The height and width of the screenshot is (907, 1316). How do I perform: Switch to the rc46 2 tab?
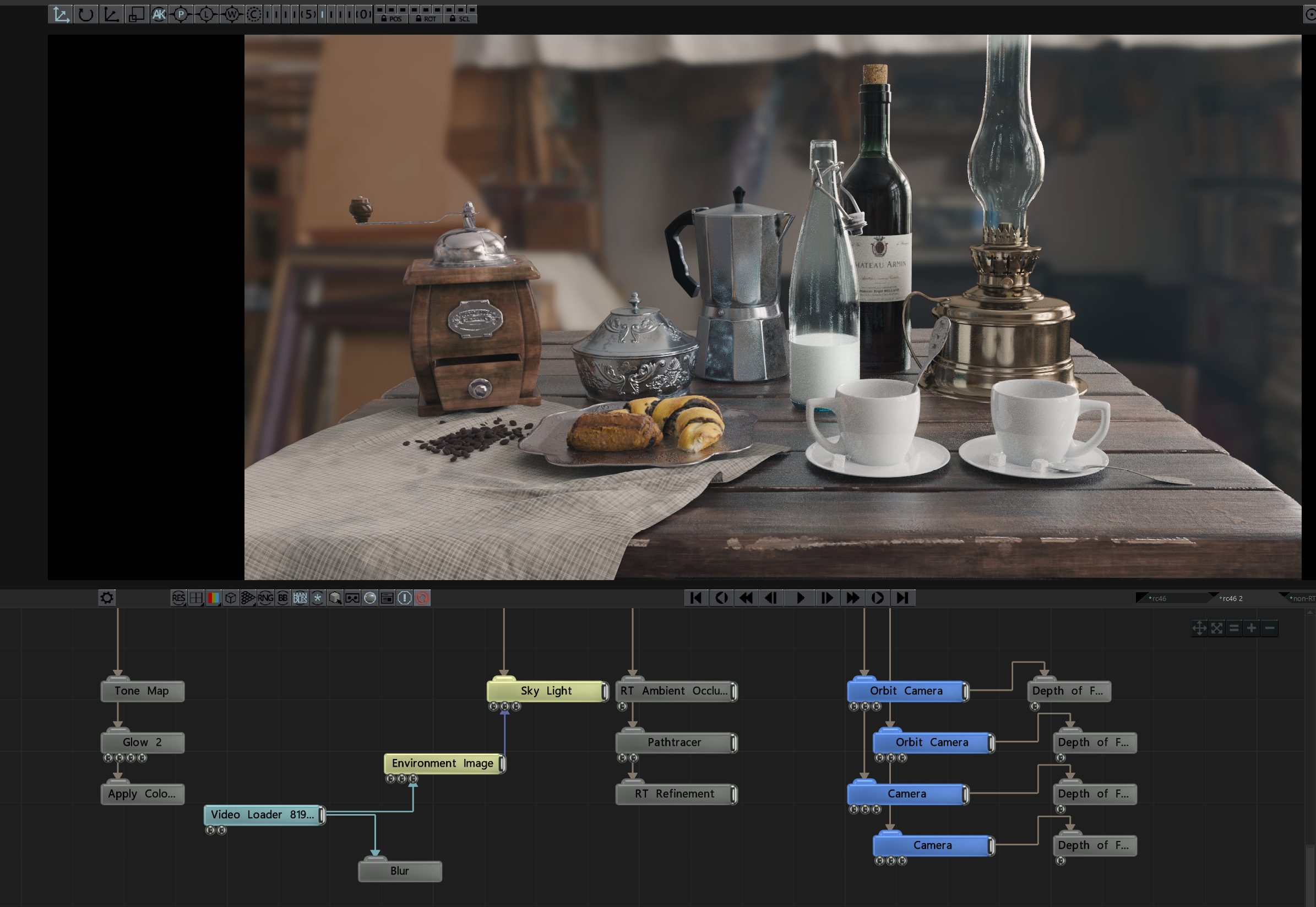(1233, 598)
